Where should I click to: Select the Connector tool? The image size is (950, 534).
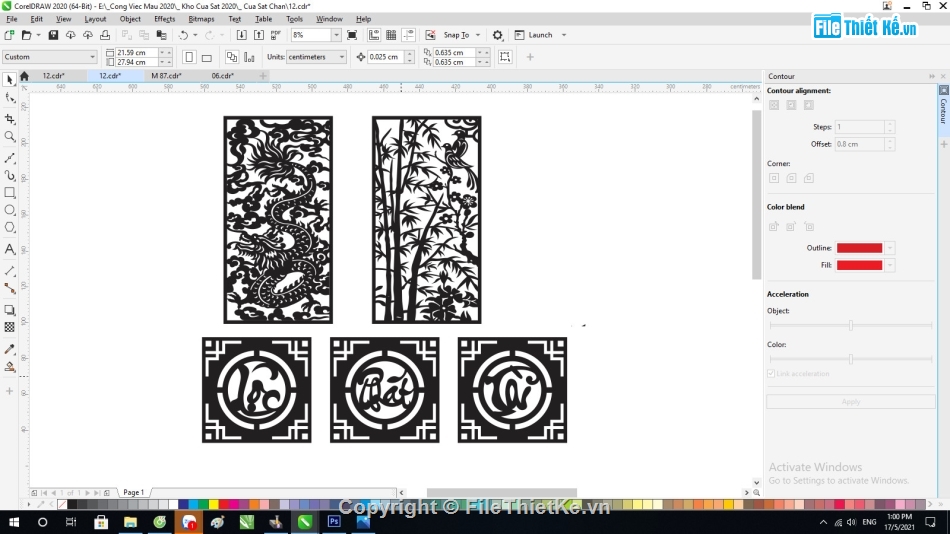point(10,289)
